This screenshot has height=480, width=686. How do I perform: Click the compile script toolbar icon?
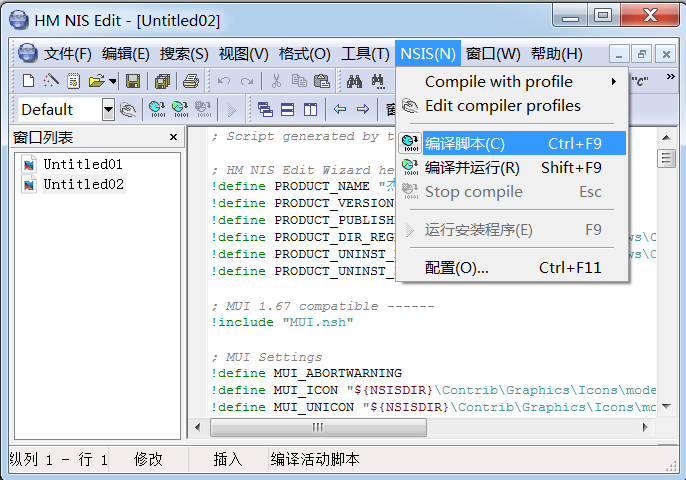[157, 109]
